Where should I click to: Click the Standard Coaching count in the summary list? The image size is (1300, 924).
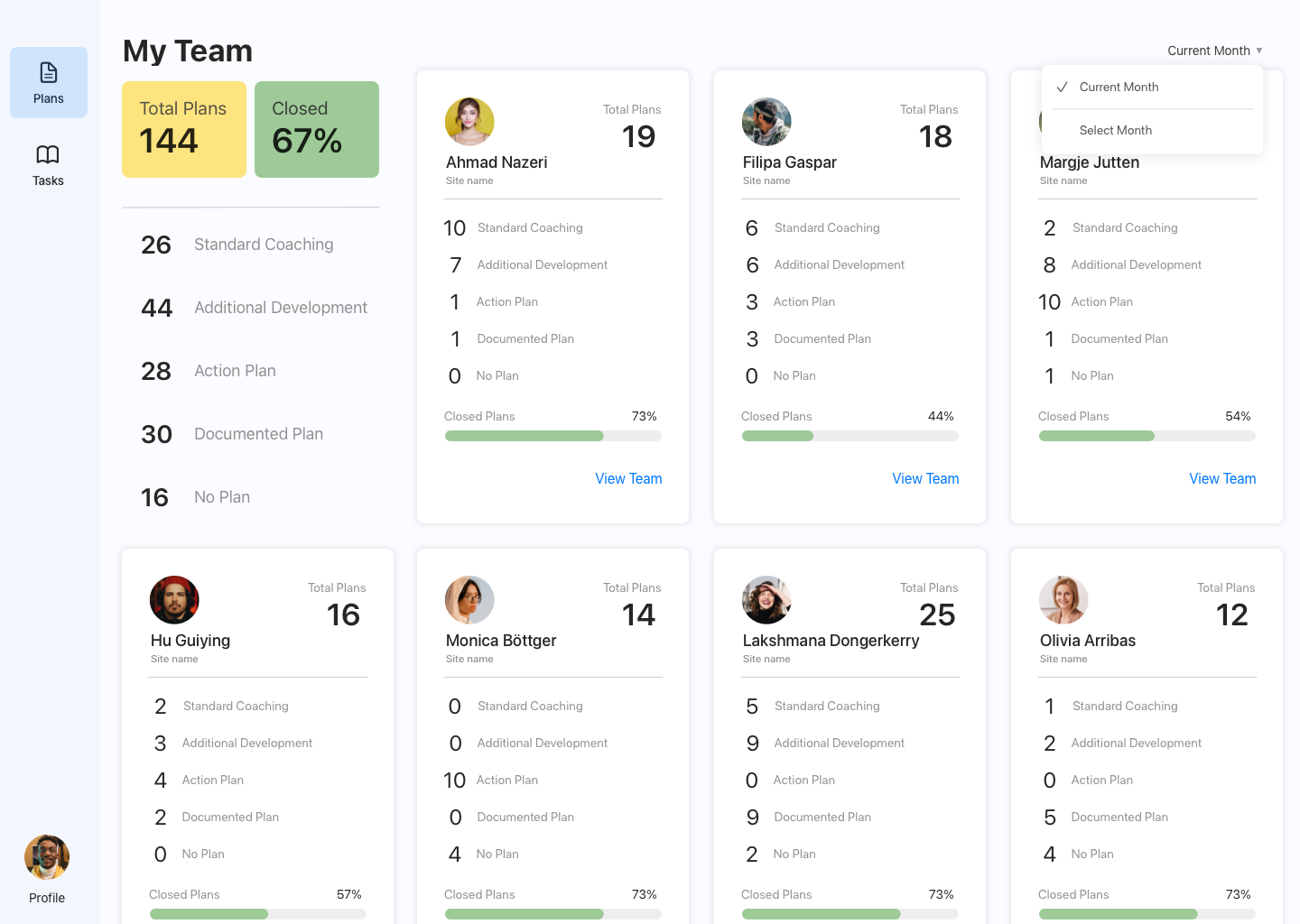(x=156, y=244)
